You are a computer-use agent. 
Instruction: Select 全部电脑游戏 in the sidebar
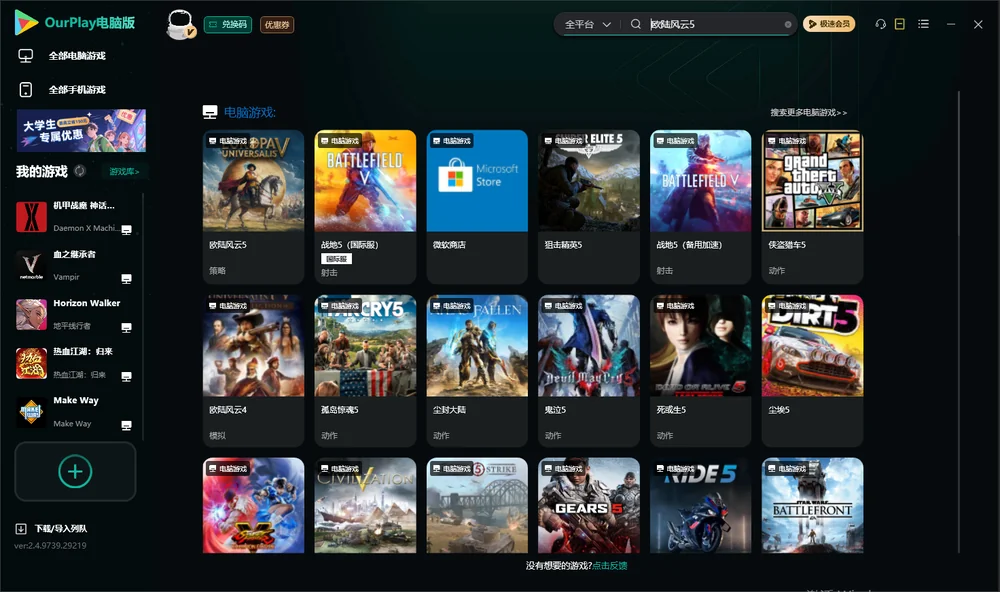coord(77,56)
